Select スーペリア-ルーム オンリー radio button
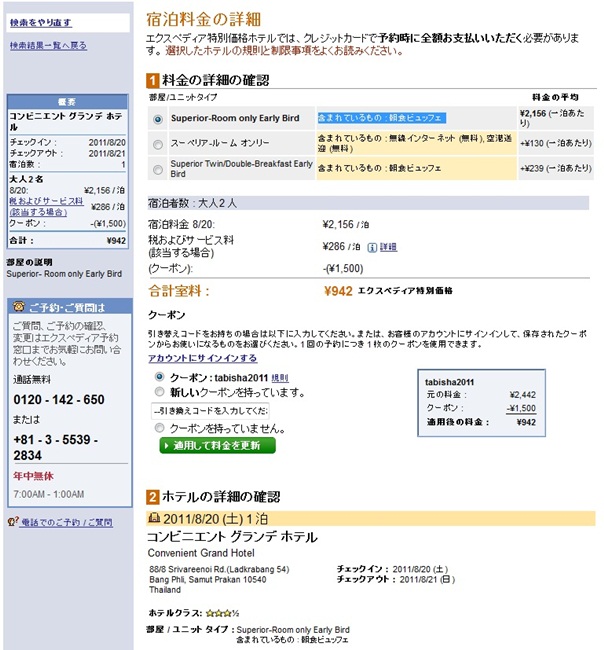This screenshot has height=650, width=604. click(x=158, y=144)
